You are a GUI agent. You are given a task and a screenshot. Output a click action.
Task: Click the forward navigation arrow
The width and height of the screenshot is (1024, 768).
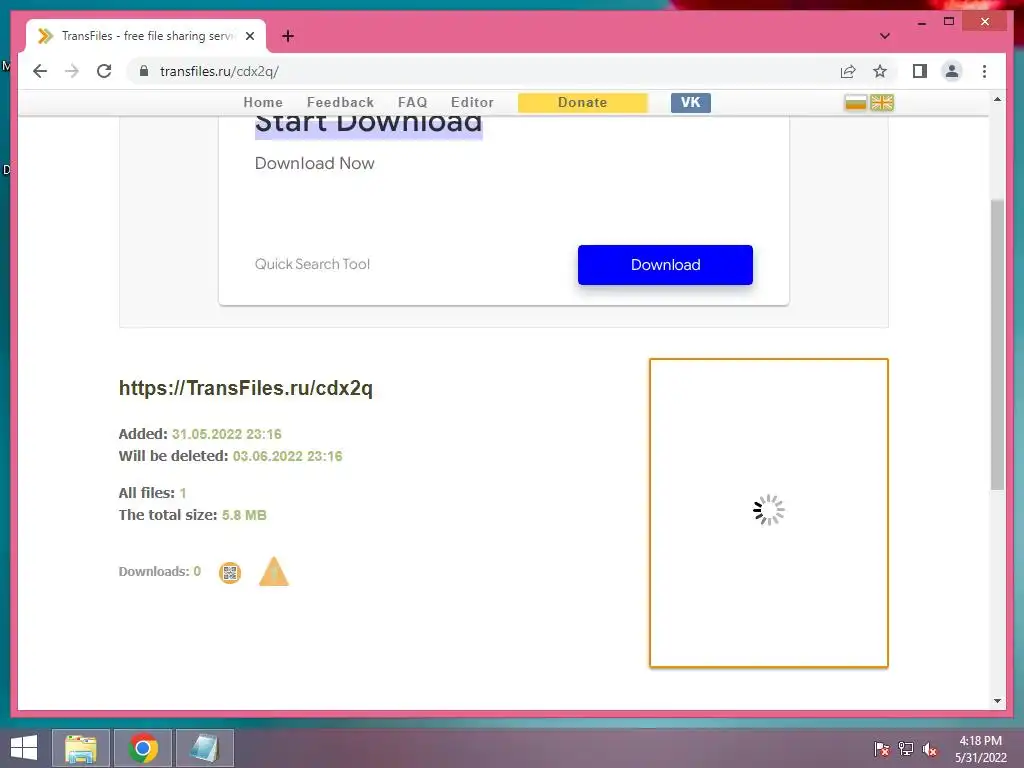[x=72, y=71]
